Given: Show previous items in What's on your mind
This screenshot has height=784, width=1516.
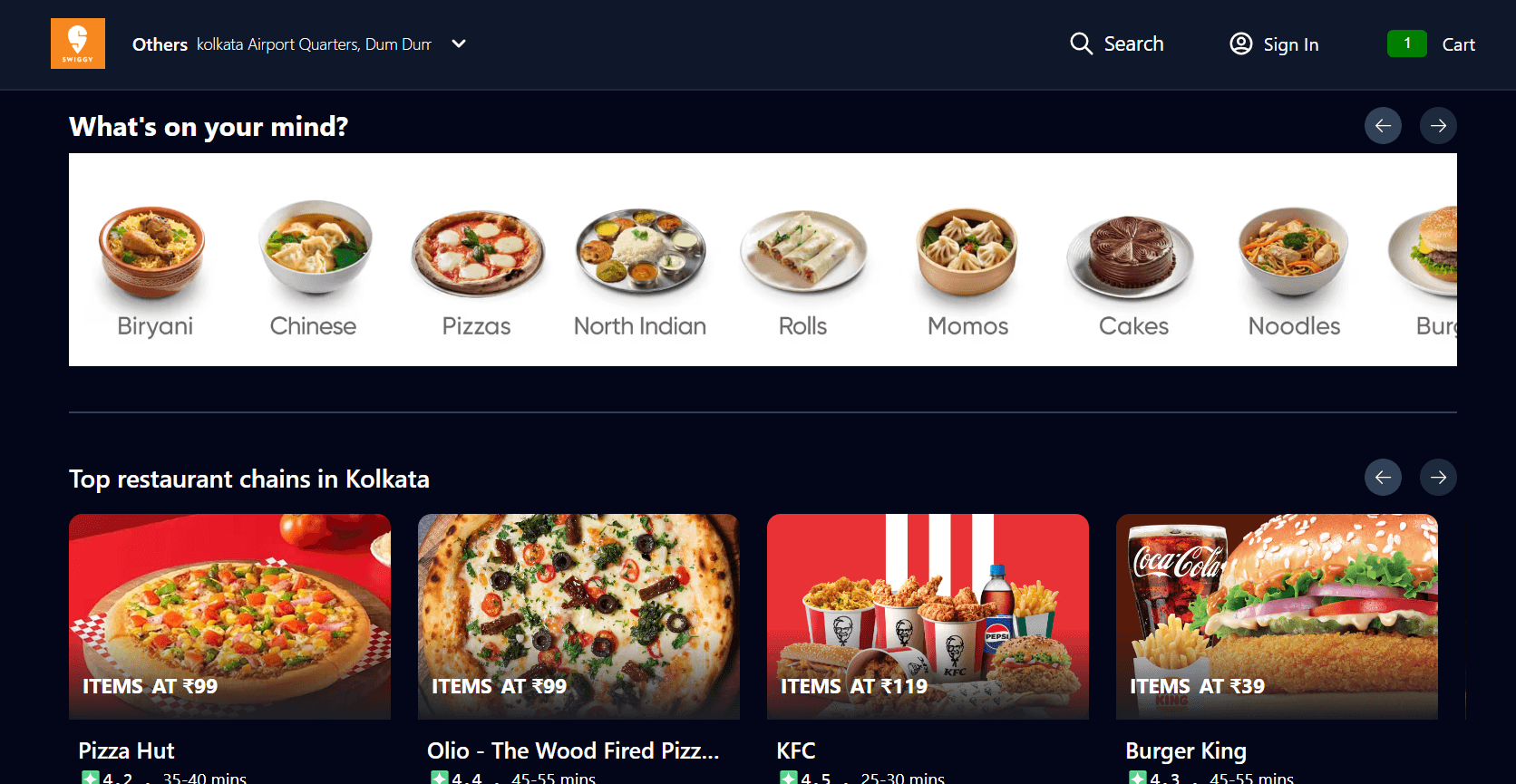Looking at the screenshot, I should click(1383, 125).
